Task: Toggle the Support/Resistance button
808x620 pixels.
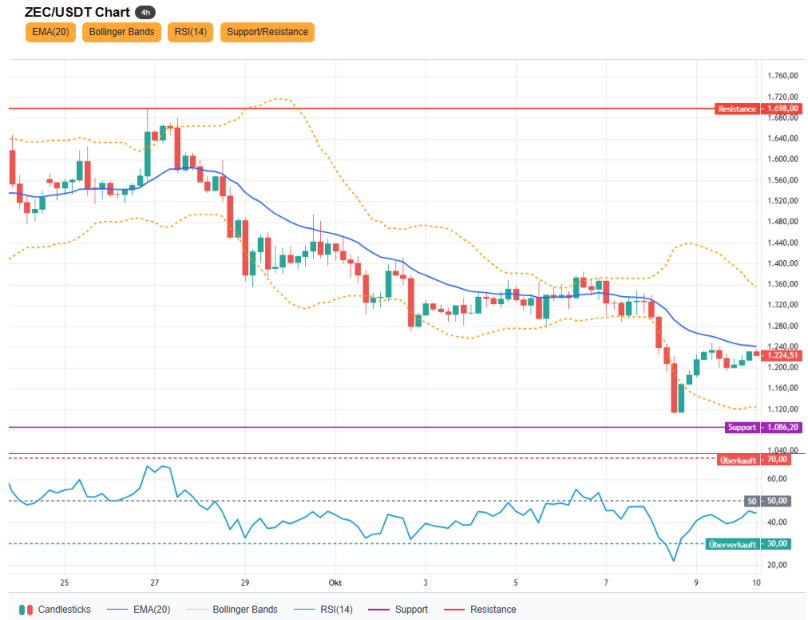Action: tap(267, 32)
